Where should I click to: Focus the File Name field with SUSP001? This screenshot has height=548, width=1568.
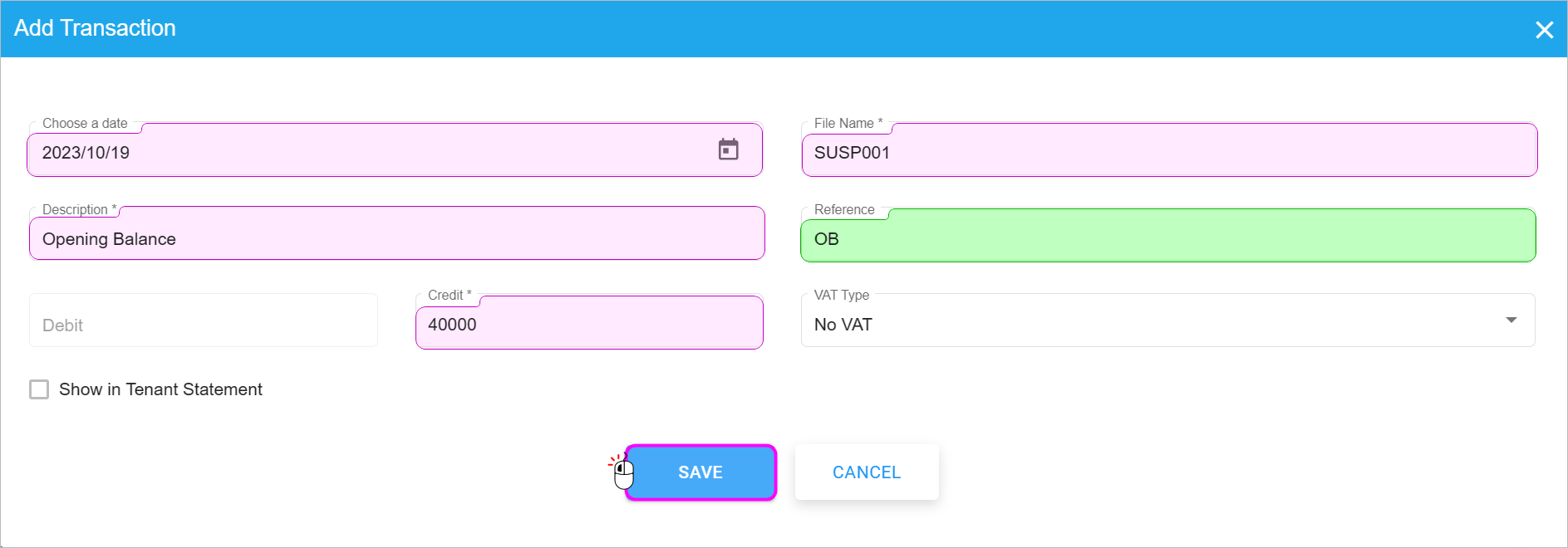click(x=1168, y=153)
